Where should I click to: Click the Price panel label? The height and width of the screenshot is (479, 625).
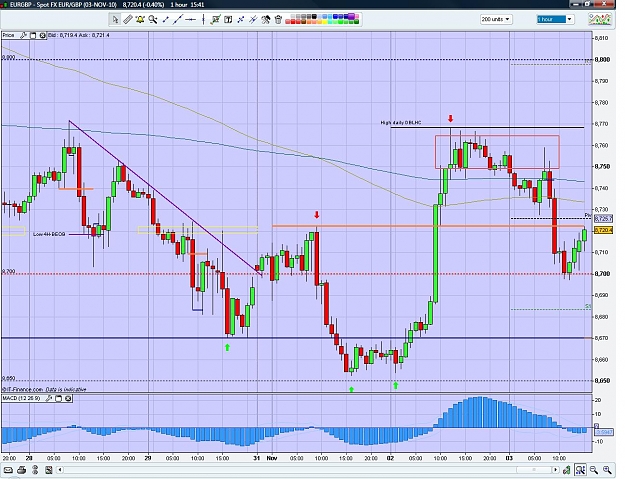(x=8, y=35)
